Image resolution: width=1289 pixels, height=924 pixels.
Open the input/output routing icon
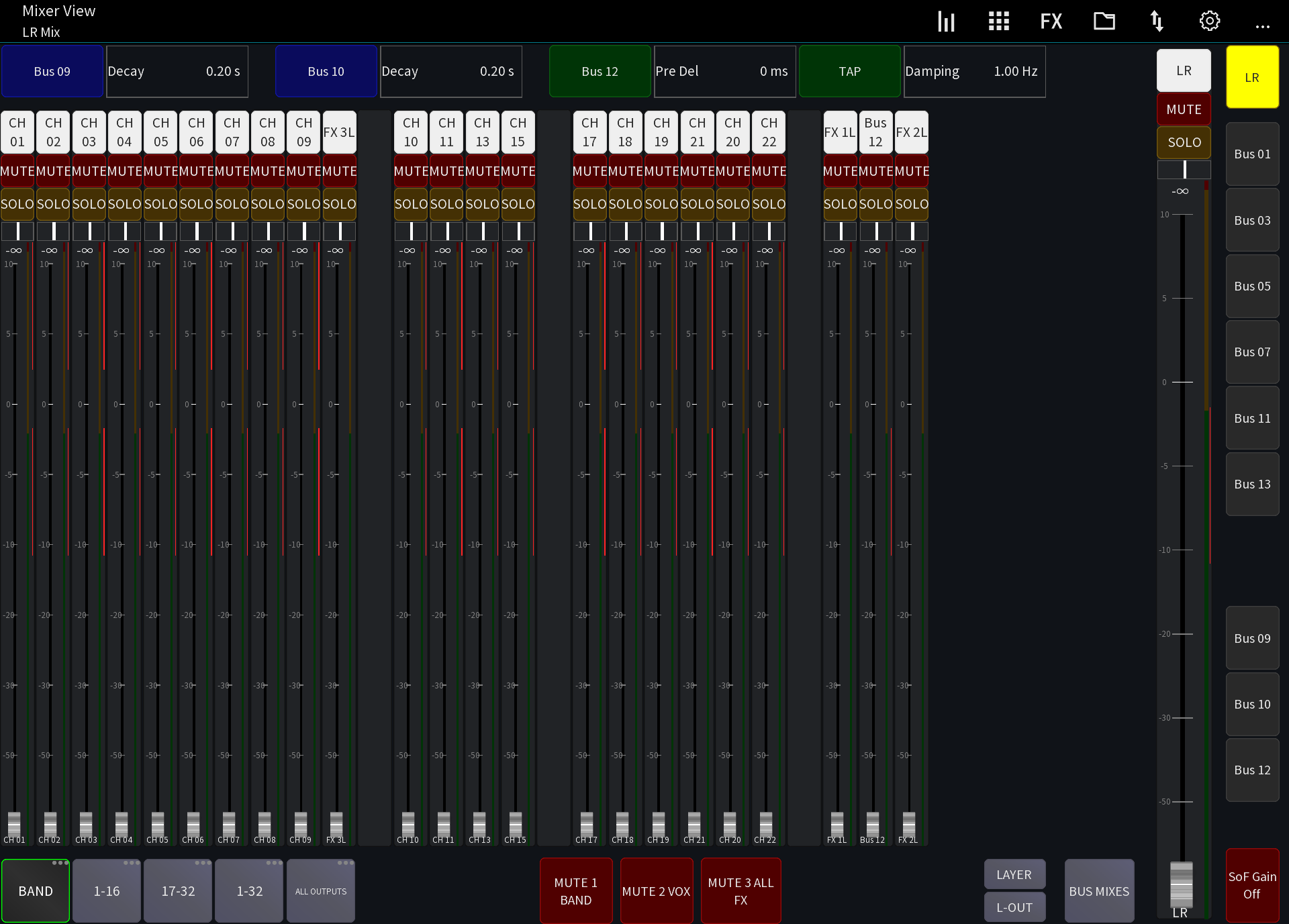(x=1157, y=21)
